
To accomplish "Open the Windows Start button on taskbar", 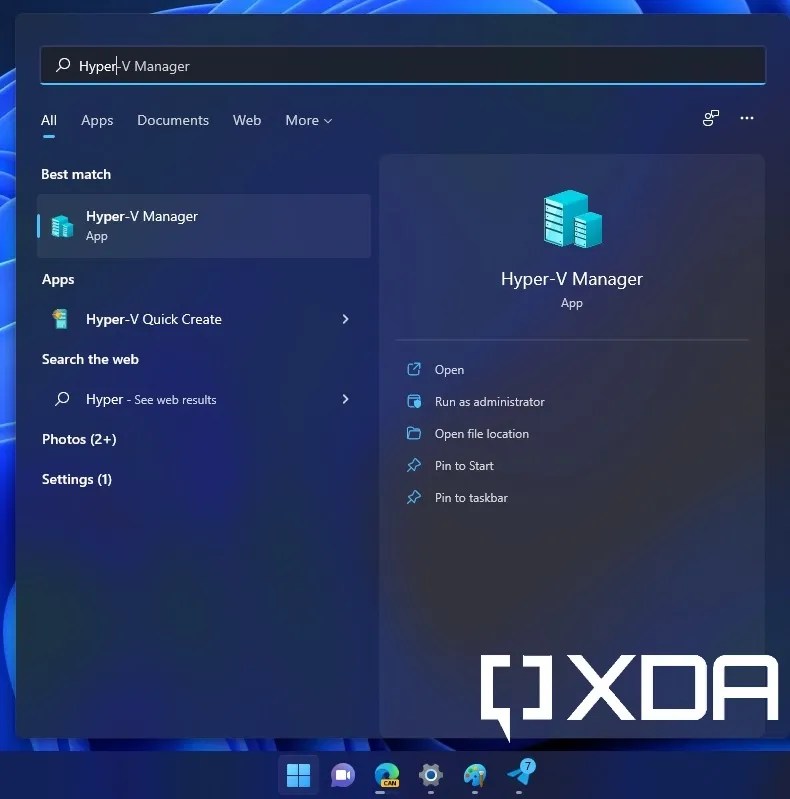I will pyautogui.click(x=298, y=775).
